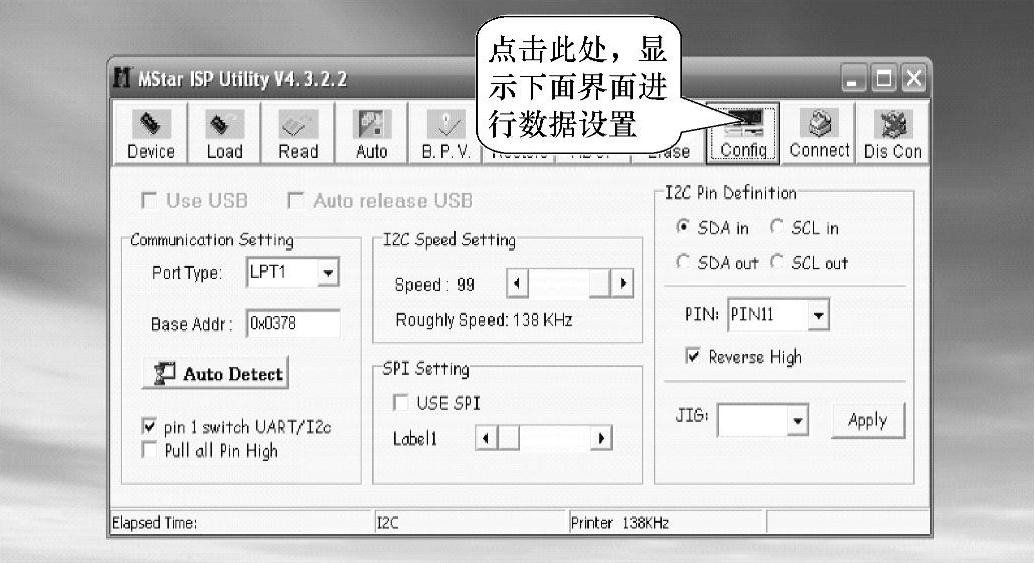Click the I2C Speed slider thumb
The height and width of the screenshot is (563, 1035).
[599, 284]
